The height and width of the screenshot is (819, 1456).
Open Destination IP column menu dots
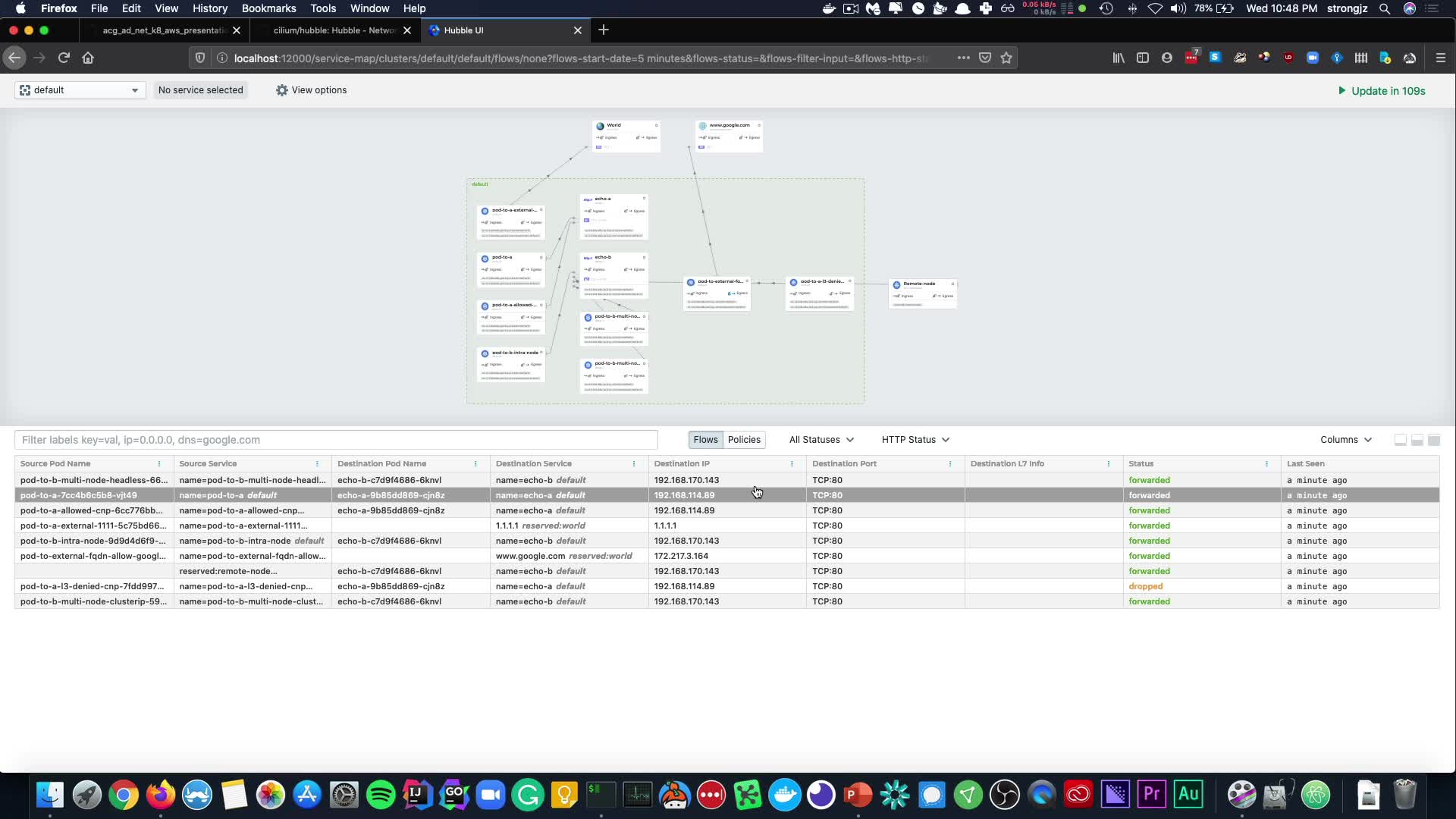pyautogui.click(x=792, y=464)
